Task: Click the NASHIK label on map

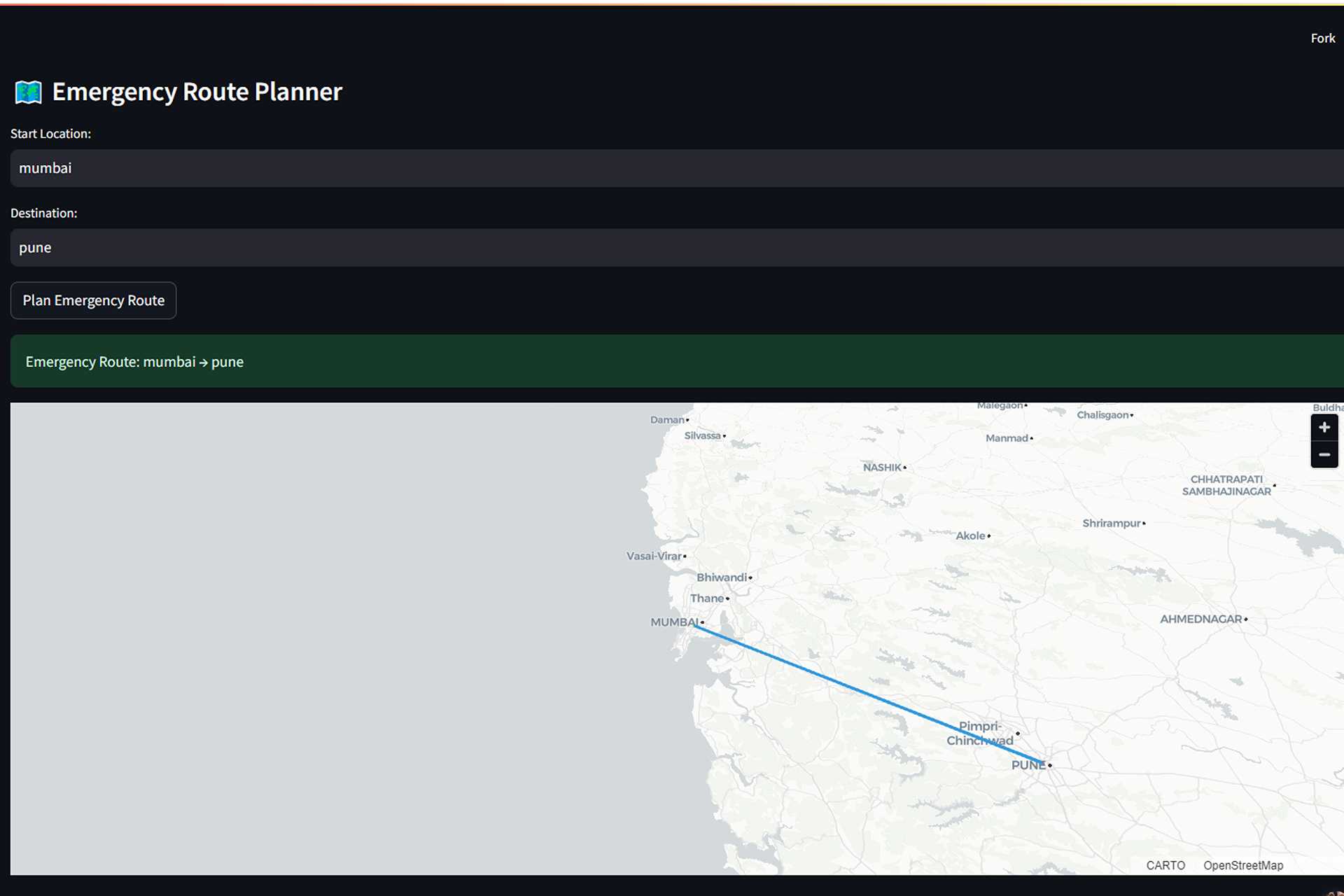Action: (881, 468)
